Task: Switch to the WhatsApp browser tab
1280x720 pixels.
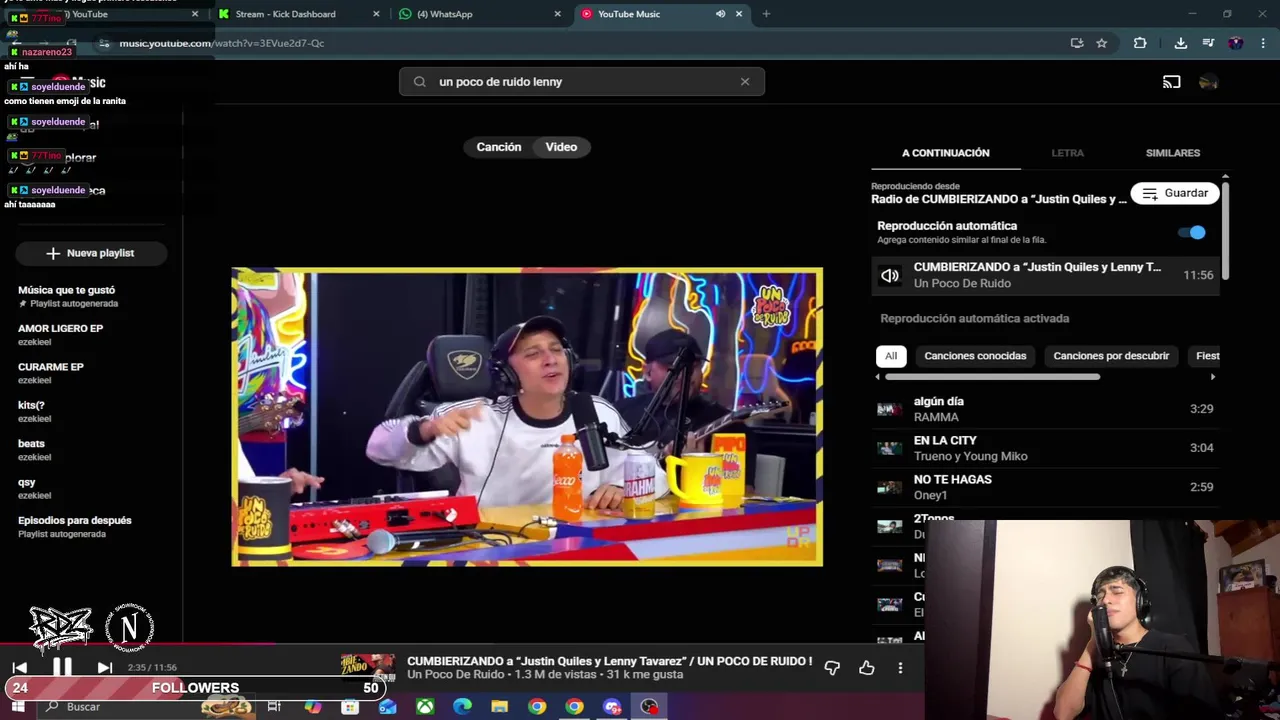Action: (x=480, y=14)
